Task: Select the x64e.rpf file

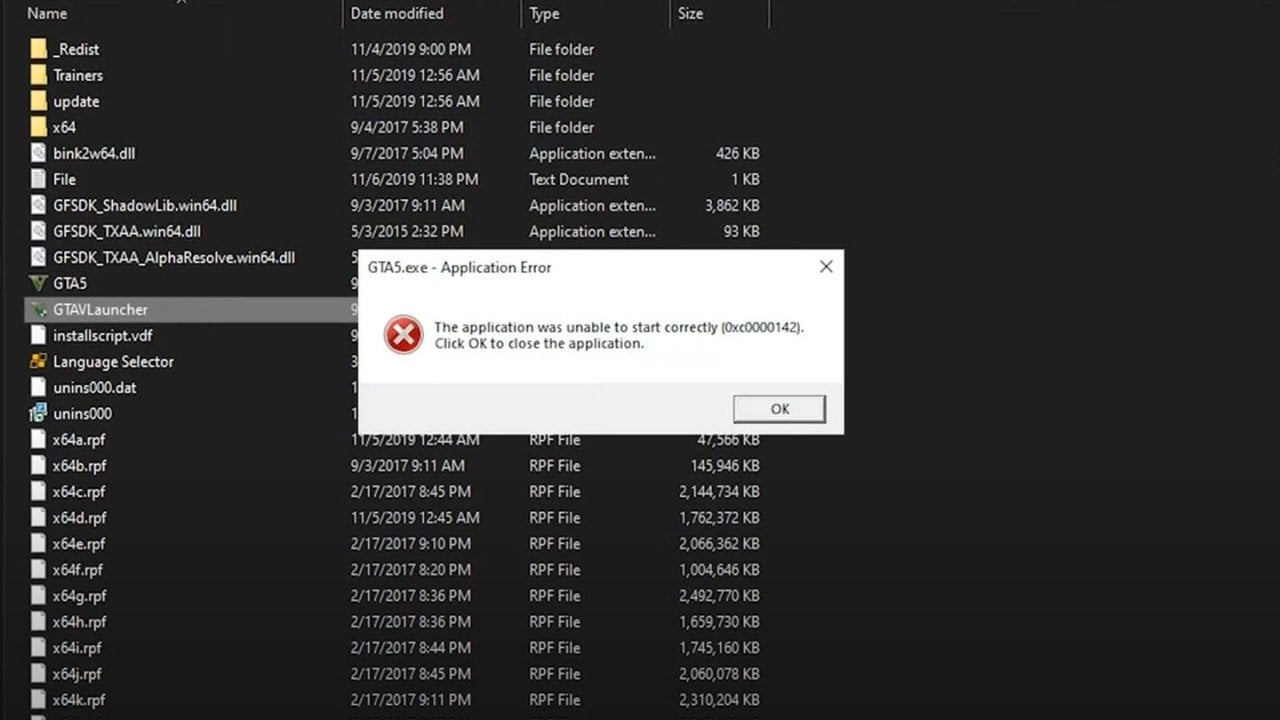Action: [x=79, y=544]
